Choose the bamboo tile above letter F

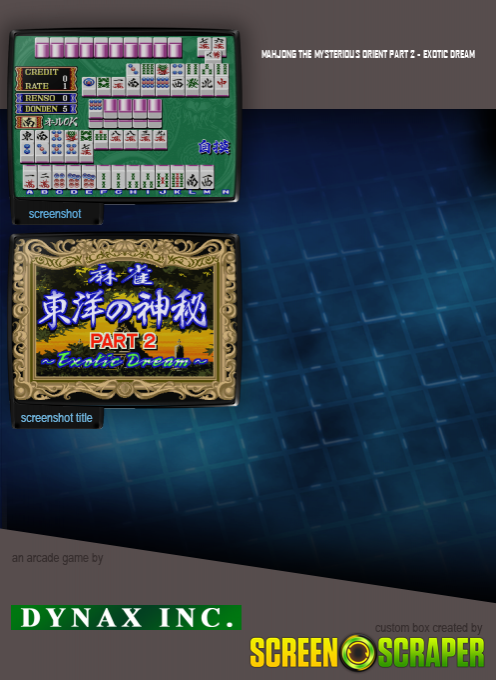coord(104,177)
